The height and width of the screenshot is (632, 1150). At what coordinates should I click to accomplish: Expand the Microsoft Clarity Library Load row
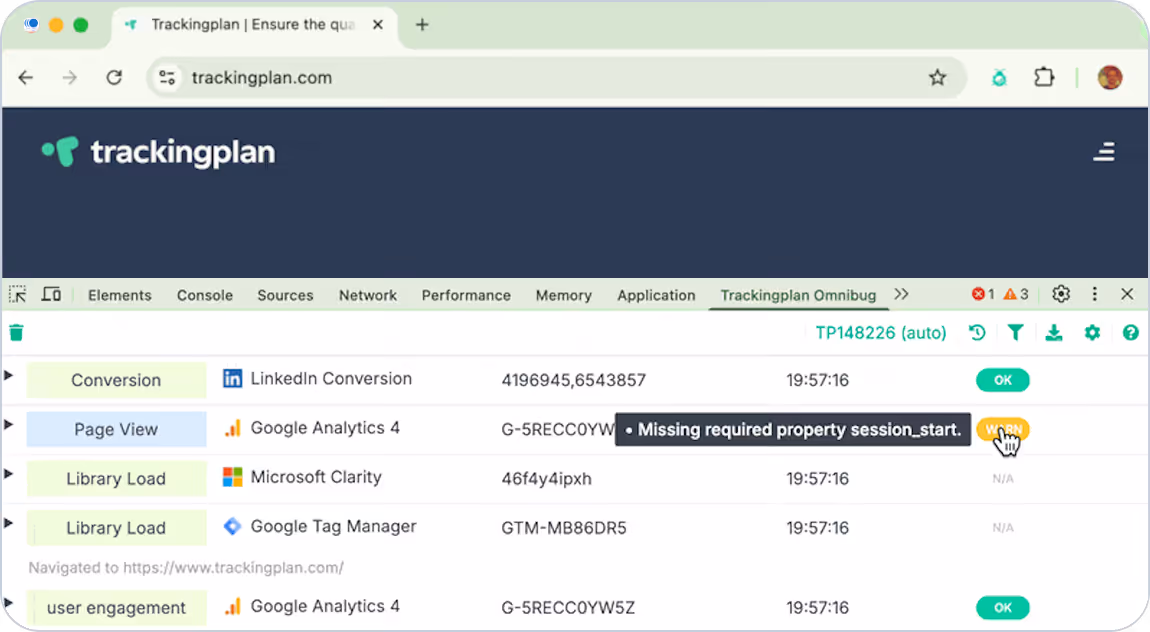click(8, 474)
